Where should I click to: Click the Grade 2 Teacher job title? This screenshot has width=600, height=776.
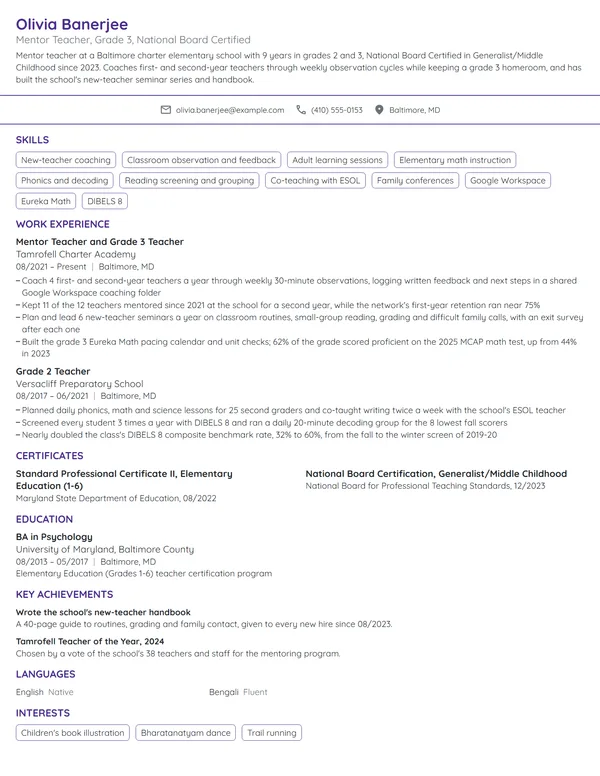(53, 371)
